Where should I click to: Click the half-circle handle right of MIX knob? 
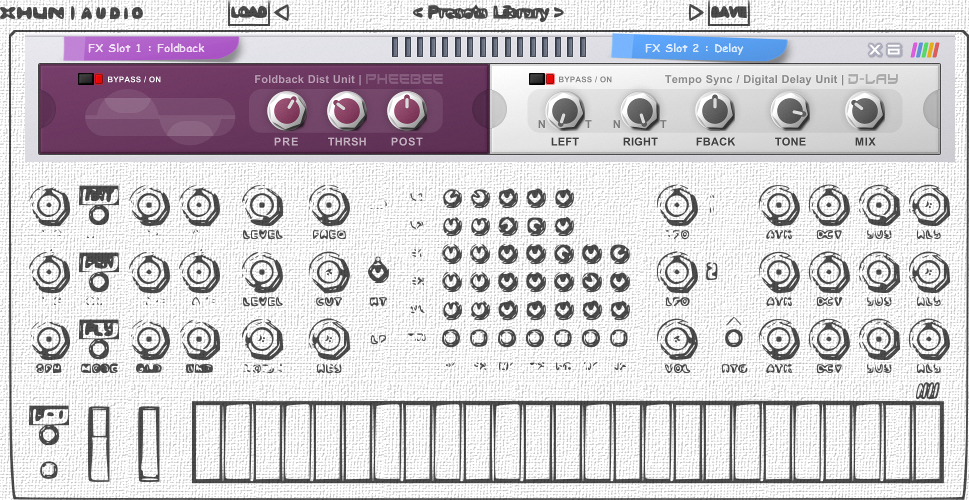[x=932, y=109]
